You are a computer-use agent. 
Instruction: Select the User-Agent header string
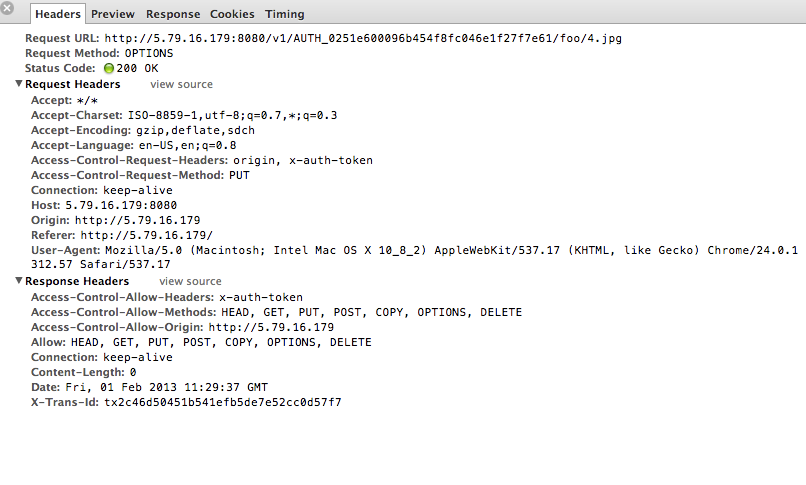[414, 257]
